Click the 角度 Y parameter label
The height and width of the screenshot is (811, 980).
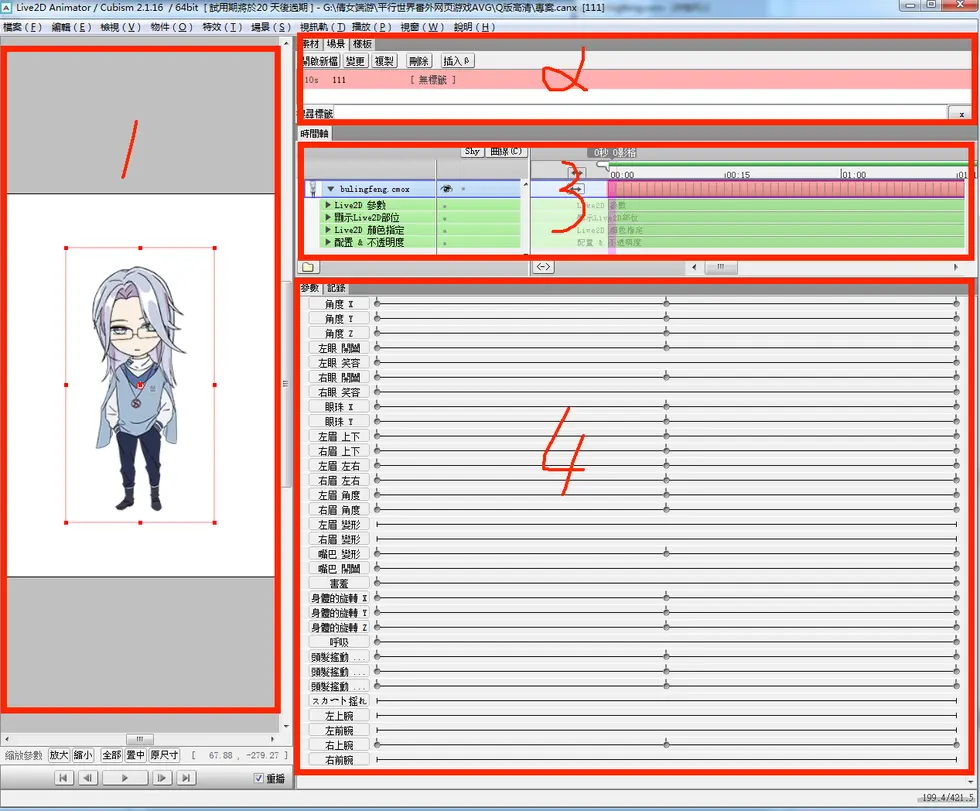tap(339, 319)
